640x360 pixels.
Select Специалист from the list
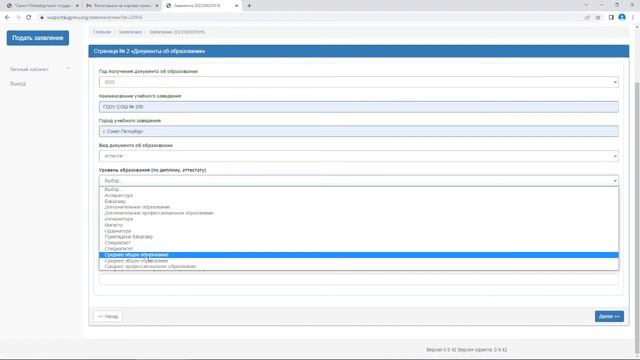[x=359, y=243]
